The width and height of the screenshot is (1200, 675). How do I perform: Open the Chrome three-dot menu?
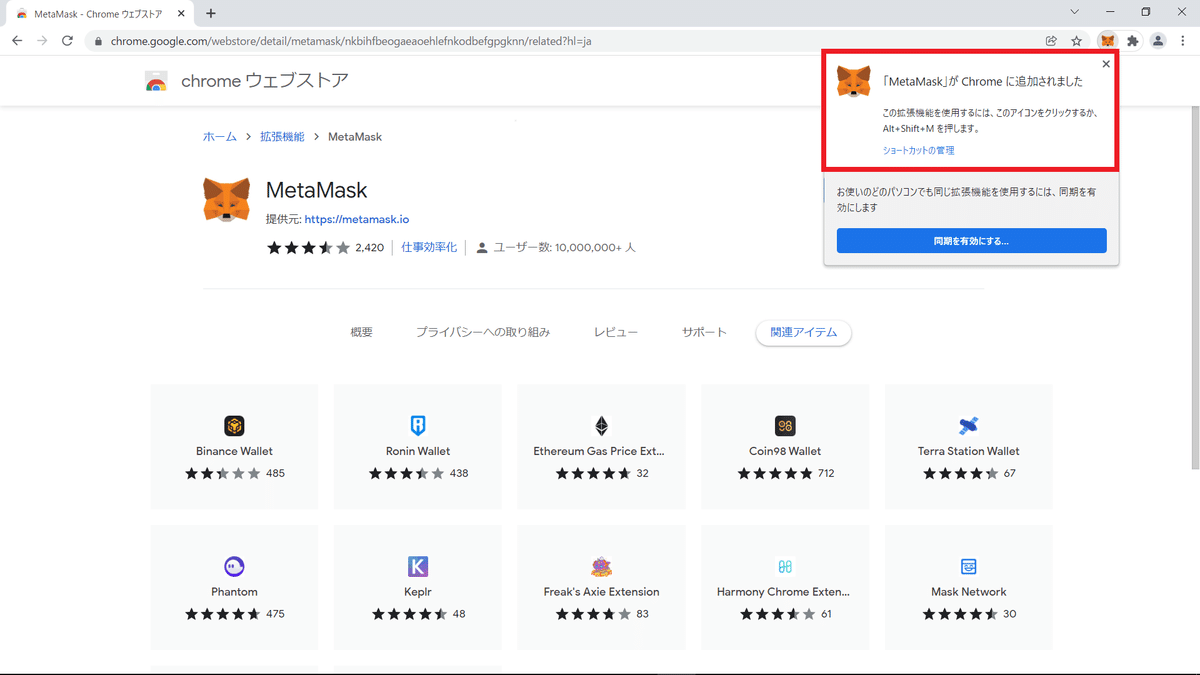(x=1182, y=41)
